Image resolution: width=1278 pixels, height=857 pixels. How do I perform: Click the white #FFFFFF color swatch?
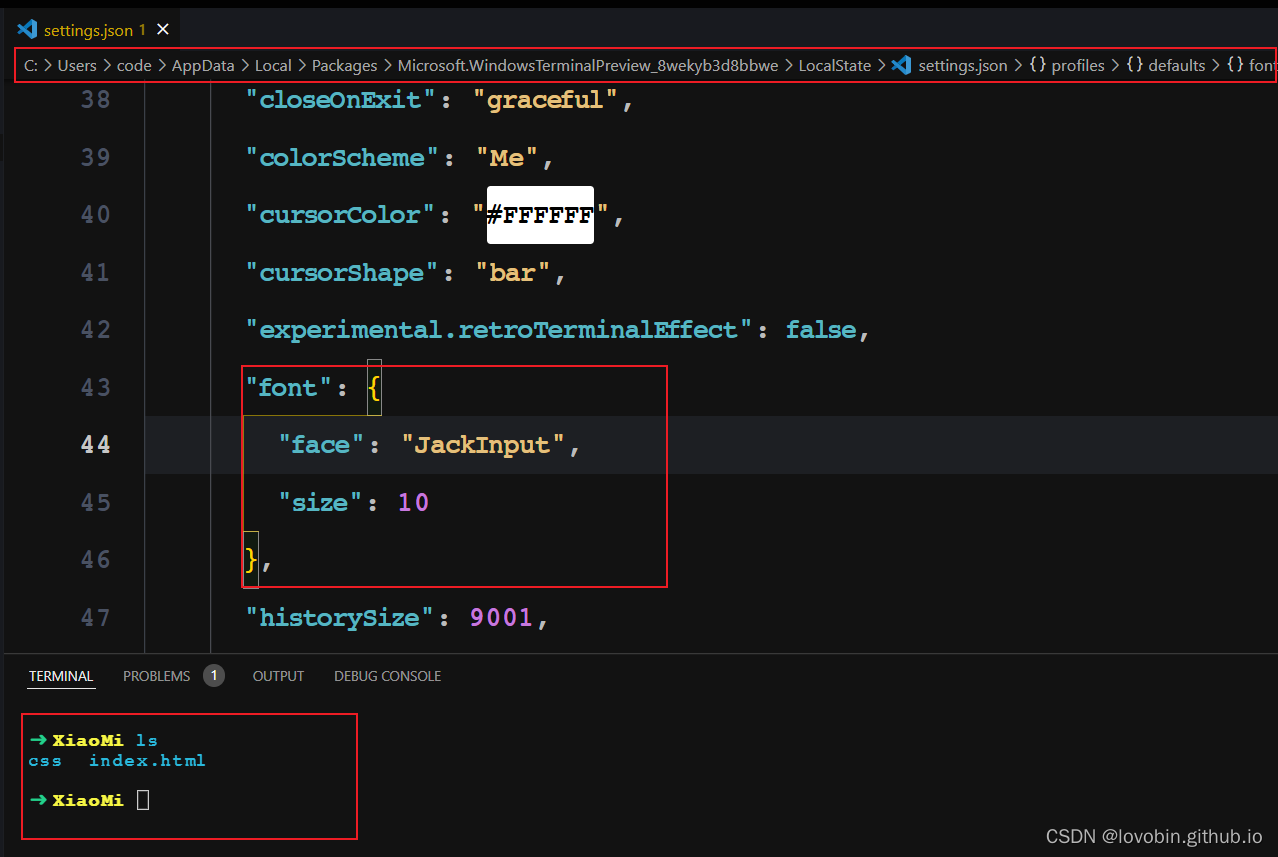click(540, 215)
